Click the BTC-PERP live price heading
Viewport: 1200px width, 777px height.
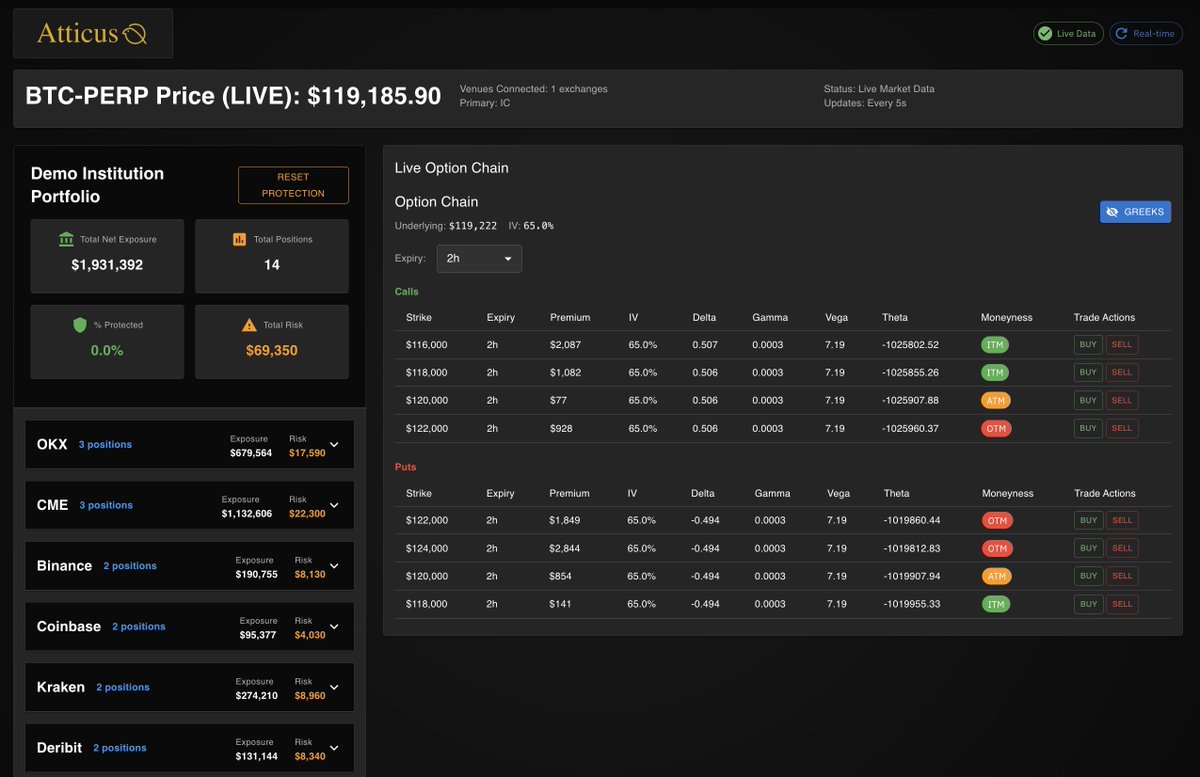(233, 96)
